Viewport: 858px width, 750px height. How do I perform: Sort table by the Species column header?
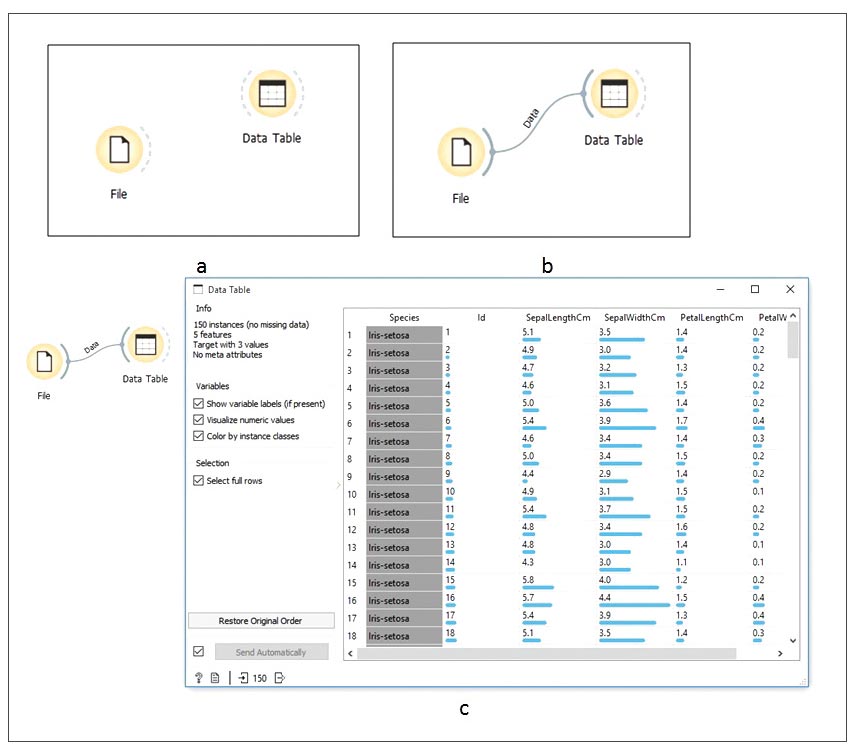(x=404, y=318)
